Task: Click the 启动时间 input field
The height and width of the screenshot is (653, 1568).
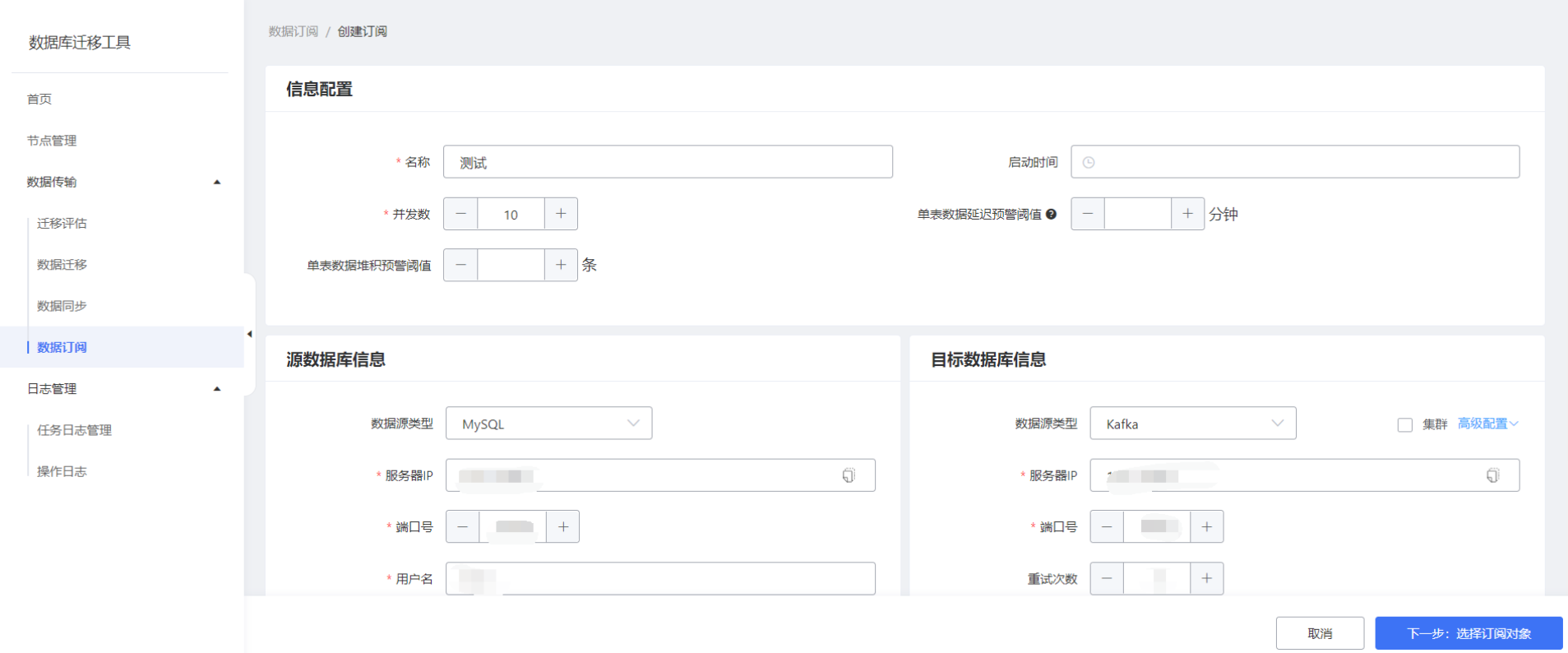Action: [x=1295, y=162]
